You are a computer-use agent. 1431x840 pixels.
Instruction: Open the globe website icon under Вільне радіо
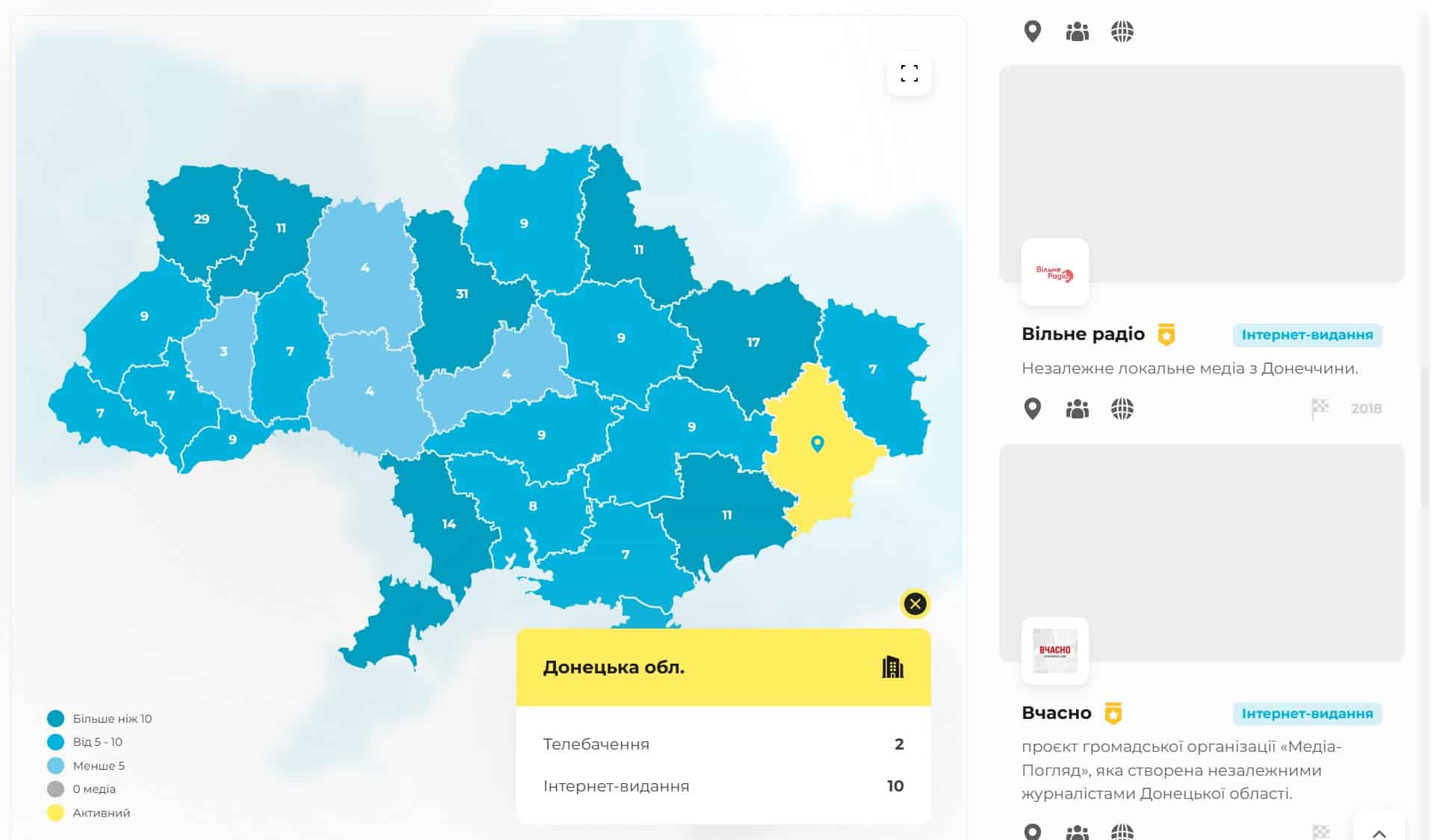tap(1122, 409)
